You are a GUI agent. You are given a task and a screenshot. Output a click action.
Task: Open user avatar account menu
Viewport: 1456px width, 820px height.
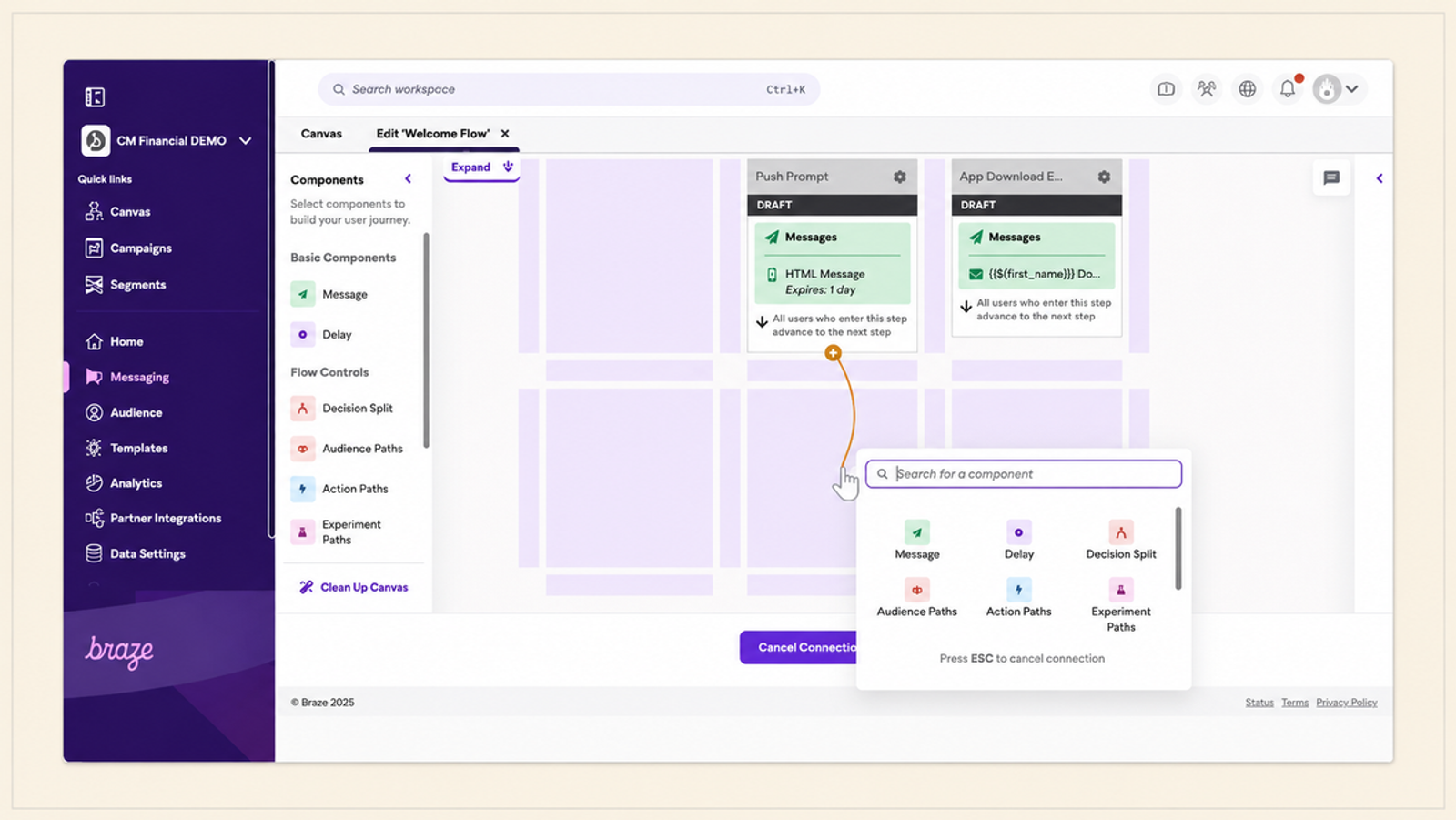(1337, 89)
